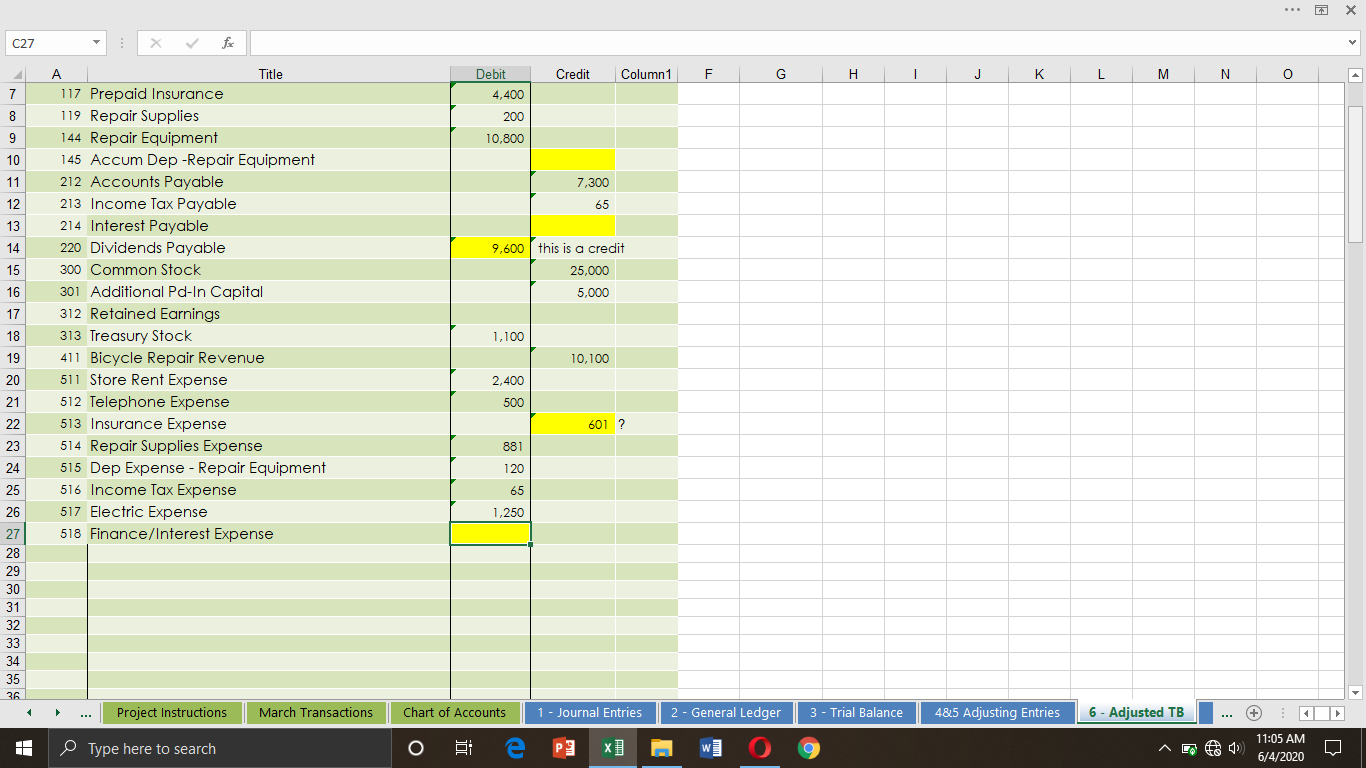The image size is (1366, 768).
Task: Click the Column1 header cell
Action: (647, 74)
